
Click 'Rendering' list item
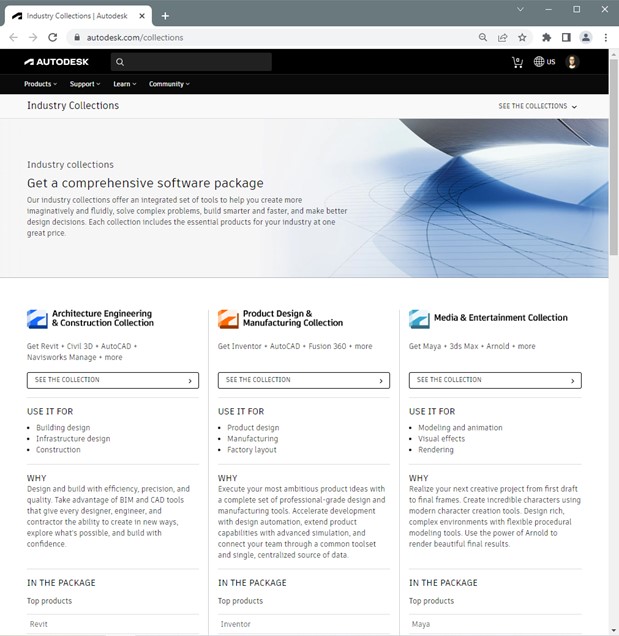tap(436, 450)
